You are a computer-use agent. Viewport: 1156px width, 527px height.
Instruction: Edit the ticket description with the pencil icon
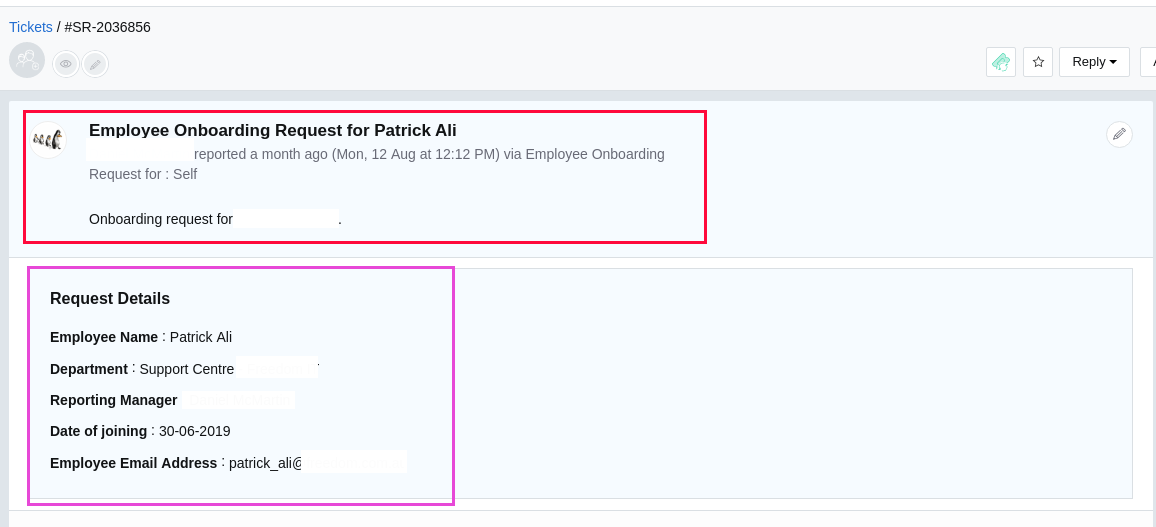coord(1119,134)
